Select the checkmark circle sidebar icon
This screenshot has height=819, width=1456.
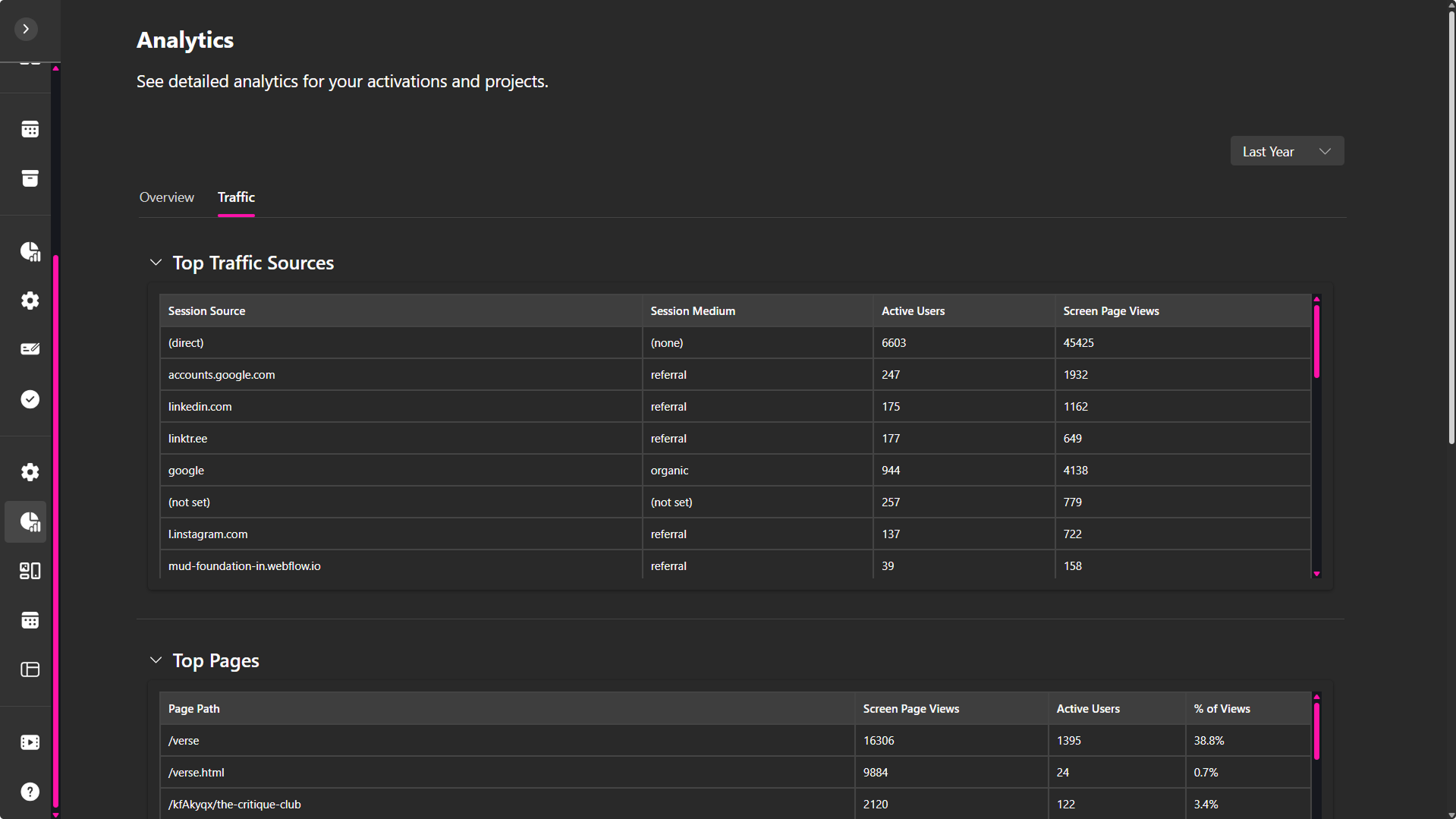click(x=30, y=399)
